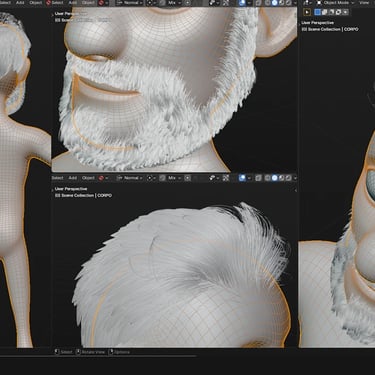Viewport: 375px width, 375px height.
Task: Toggle proportional editing in upper beard viewport header
Action: click(188, 3)
